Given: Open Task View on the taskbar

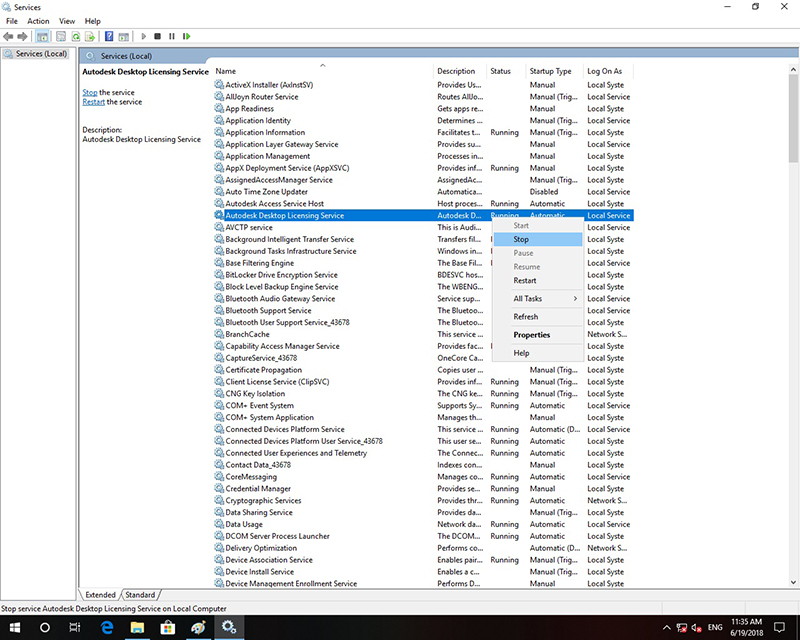Looking at the screenshot, I should click(x=74, y=627).
